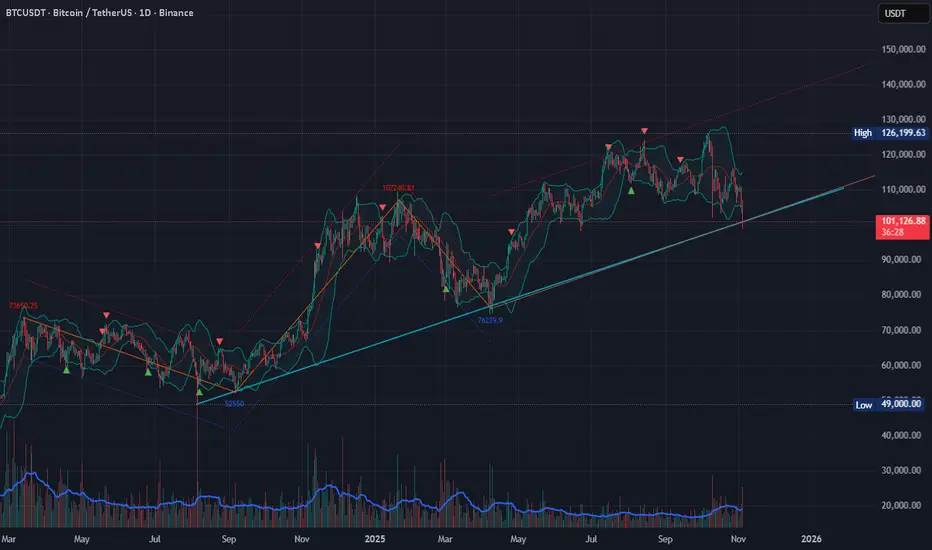The height and width of the screenshot is (550, 932).
Task: Click the 120,000.00 price axis label
Action: point(903,155)
